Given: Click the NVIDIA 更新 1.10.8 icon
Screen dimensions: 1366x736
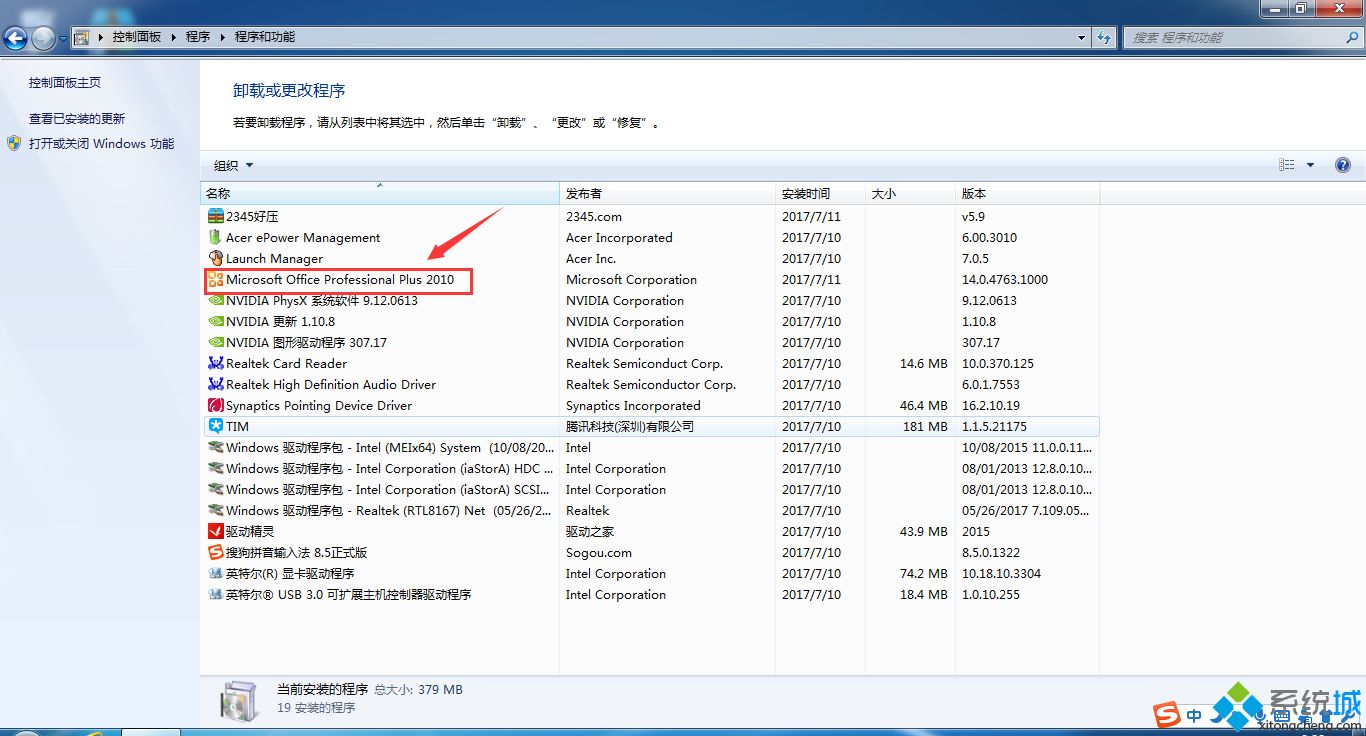Looking at the screenshot, I should coord(215,321).
